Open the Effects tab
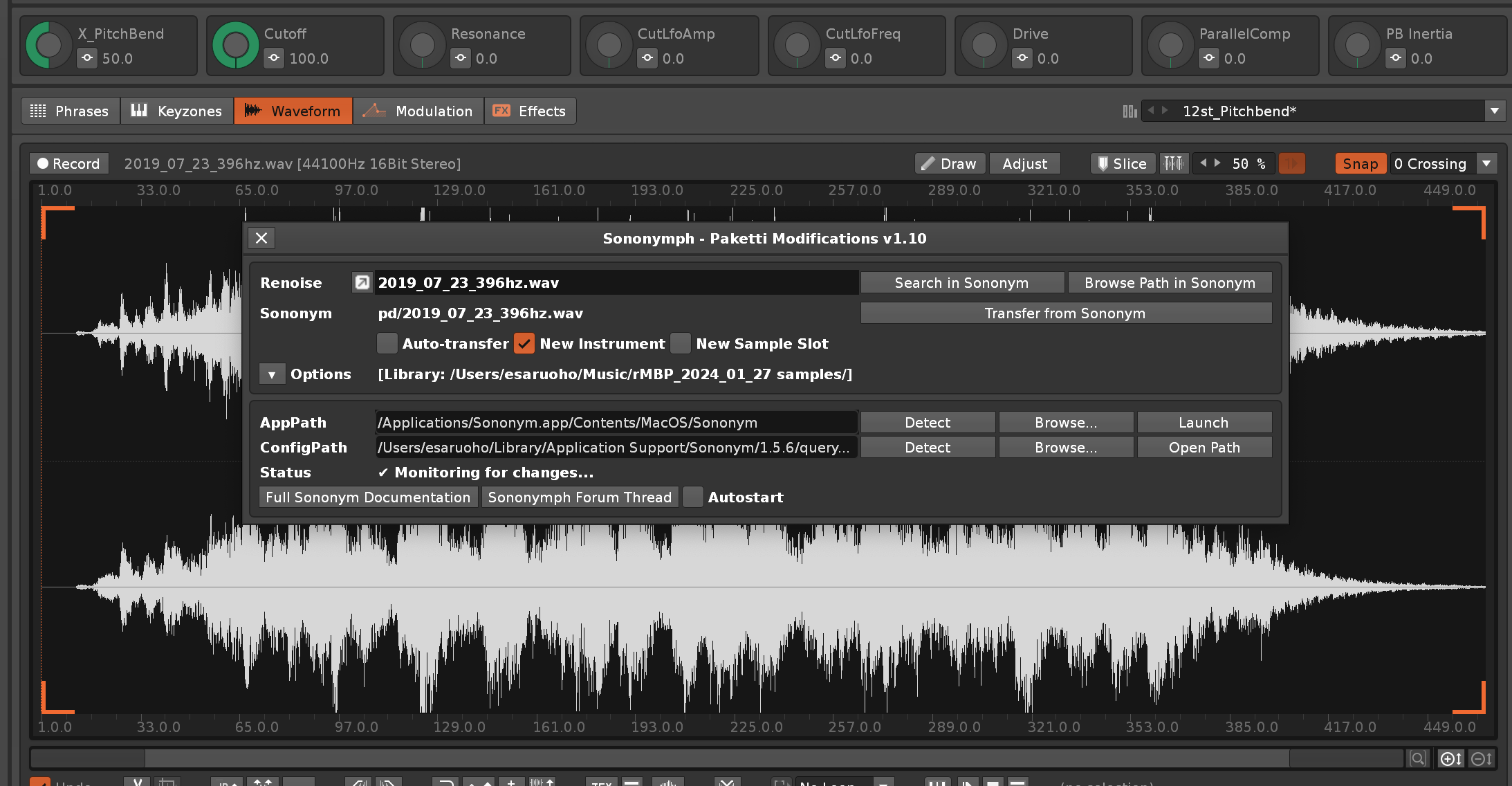 pyautogui.click(x=530, y=111)
